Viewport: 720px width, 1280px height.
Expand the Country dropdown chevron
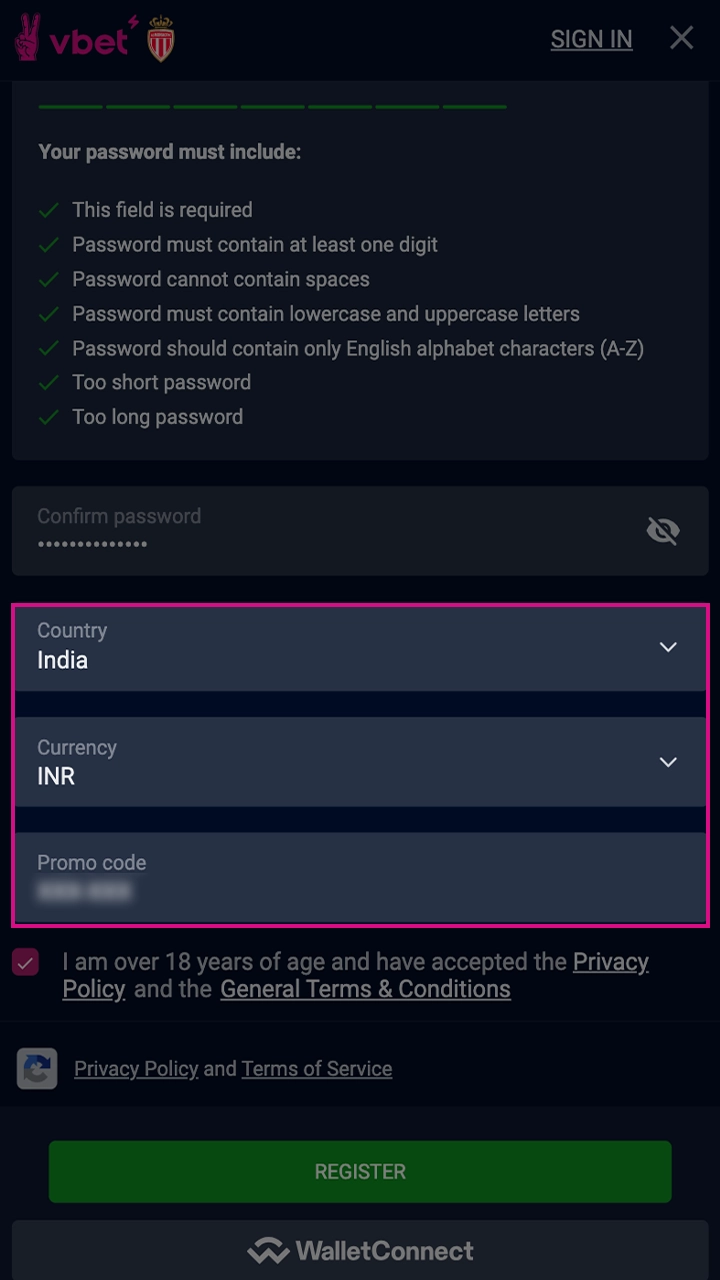[668, 647]
